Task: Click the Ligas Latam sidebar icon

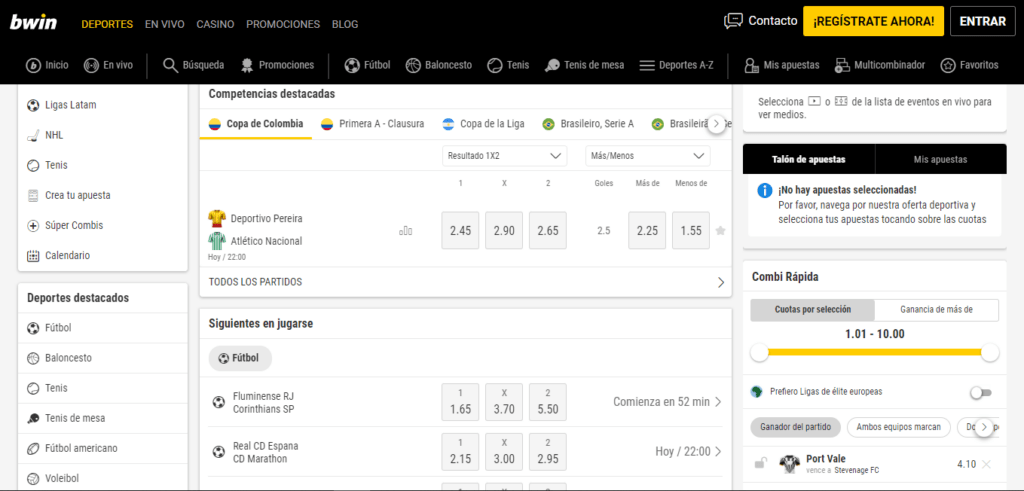Action: point(33,105)
